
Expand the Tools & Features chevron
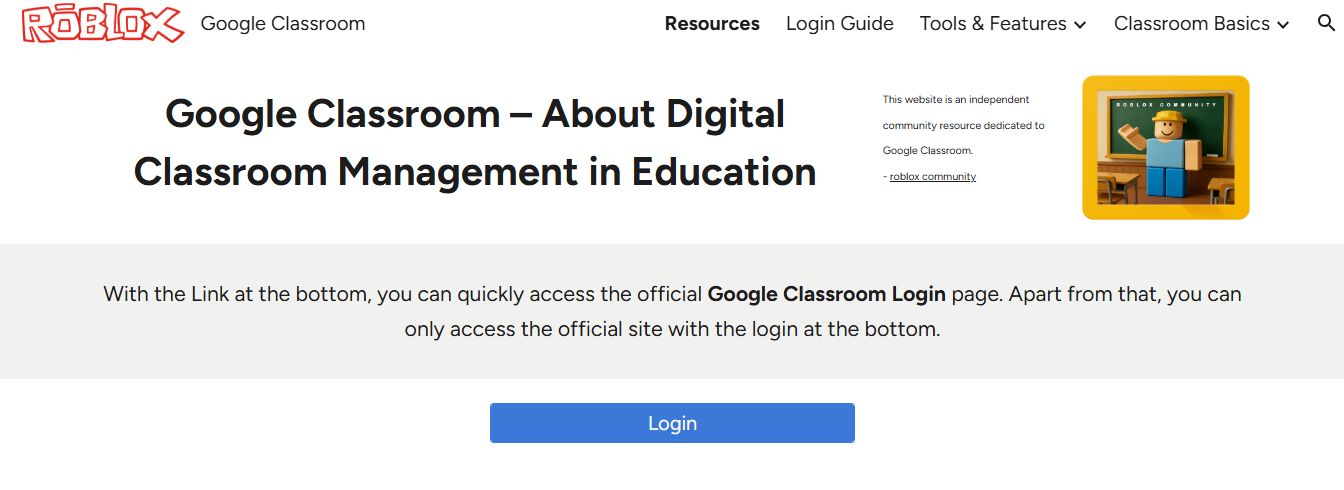click(1080, 25)
